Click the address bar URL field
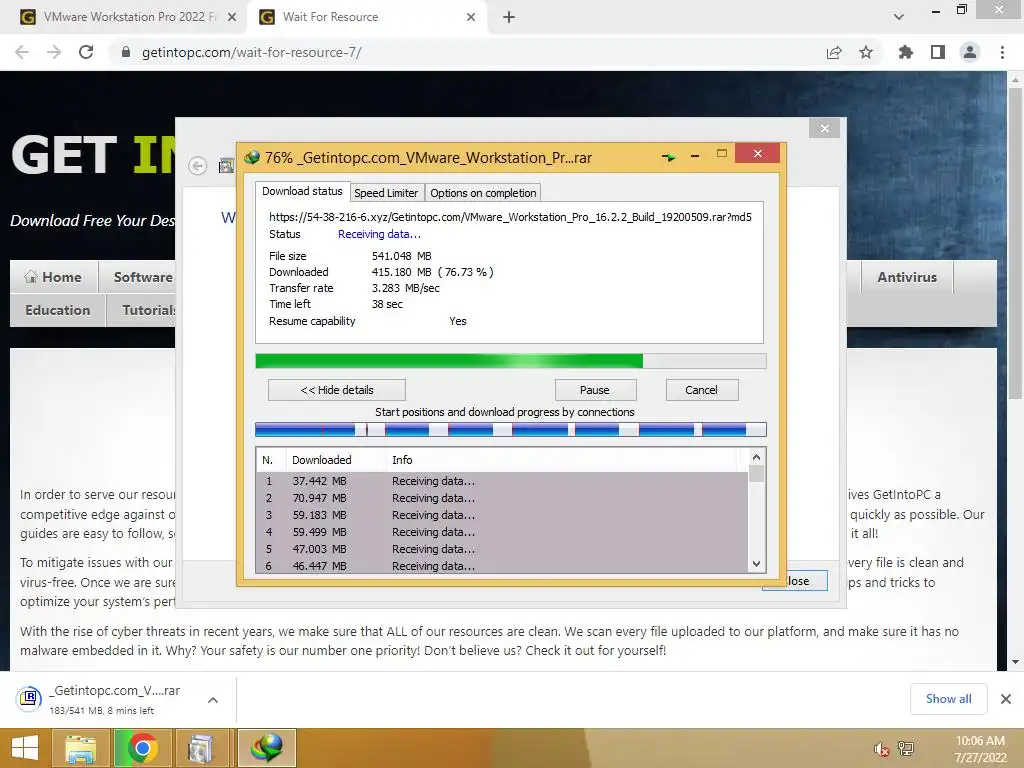 coord(470,52)
